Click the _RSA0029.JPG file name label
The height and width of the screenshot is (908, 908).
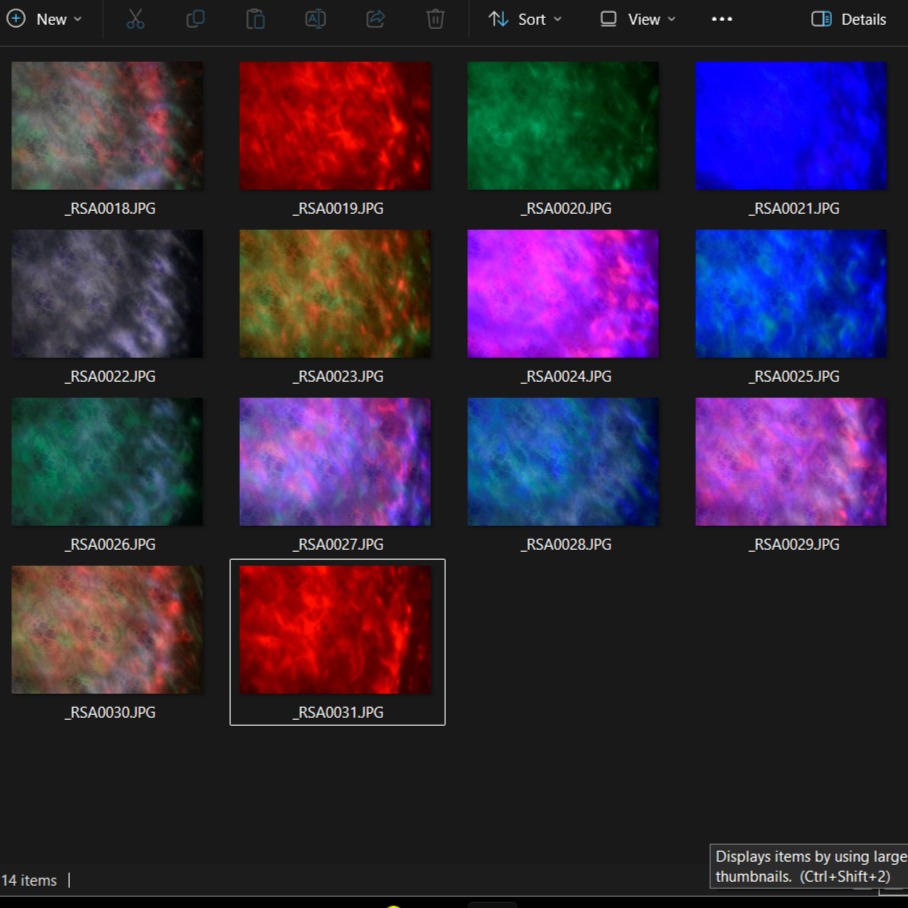pyautogui.click(x=793, y=544)
